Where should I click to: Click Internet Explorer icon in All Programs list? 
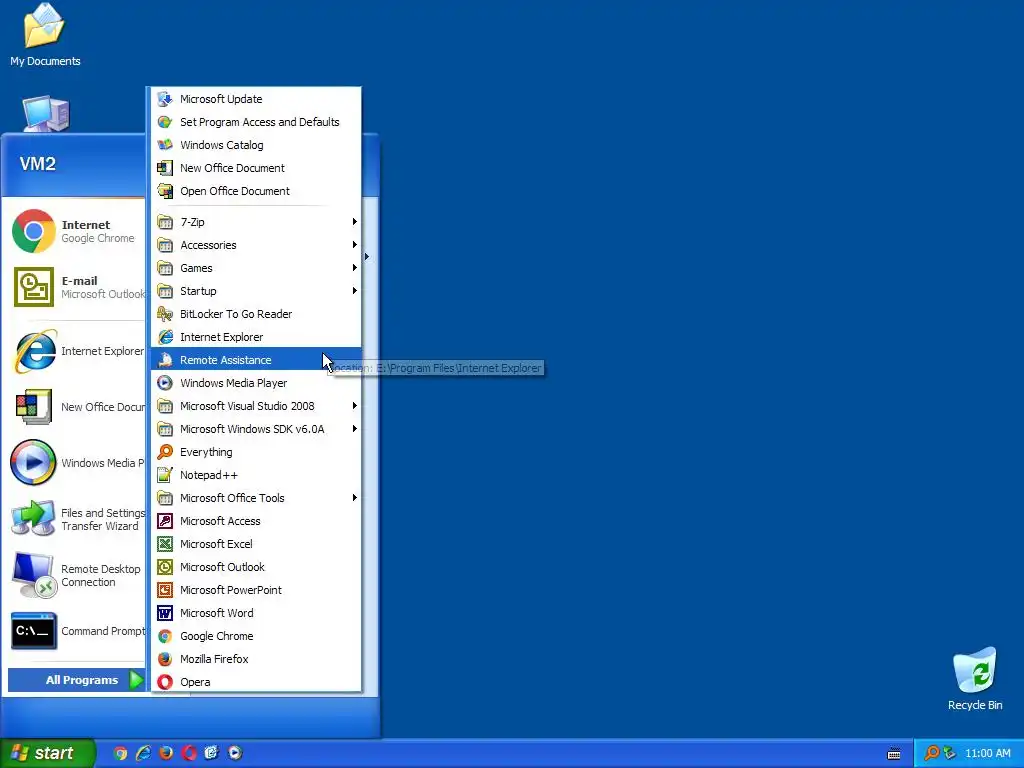click(x=165, y=337)
